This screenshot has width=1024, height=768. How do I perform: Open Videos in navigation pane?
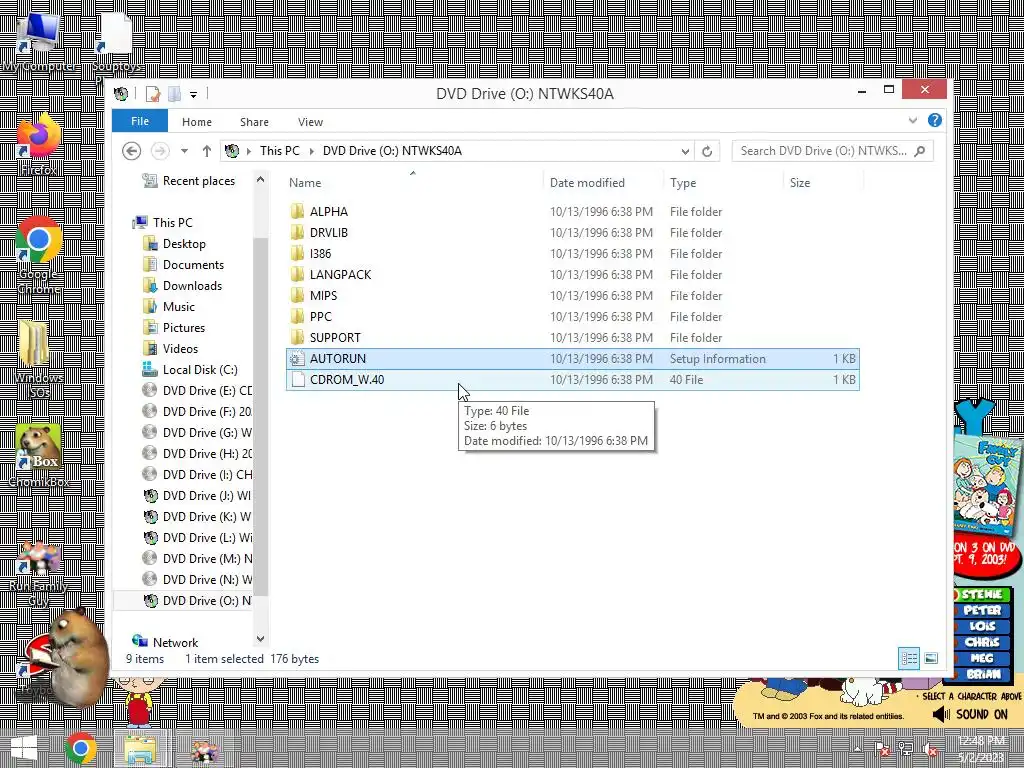(180, 349)
